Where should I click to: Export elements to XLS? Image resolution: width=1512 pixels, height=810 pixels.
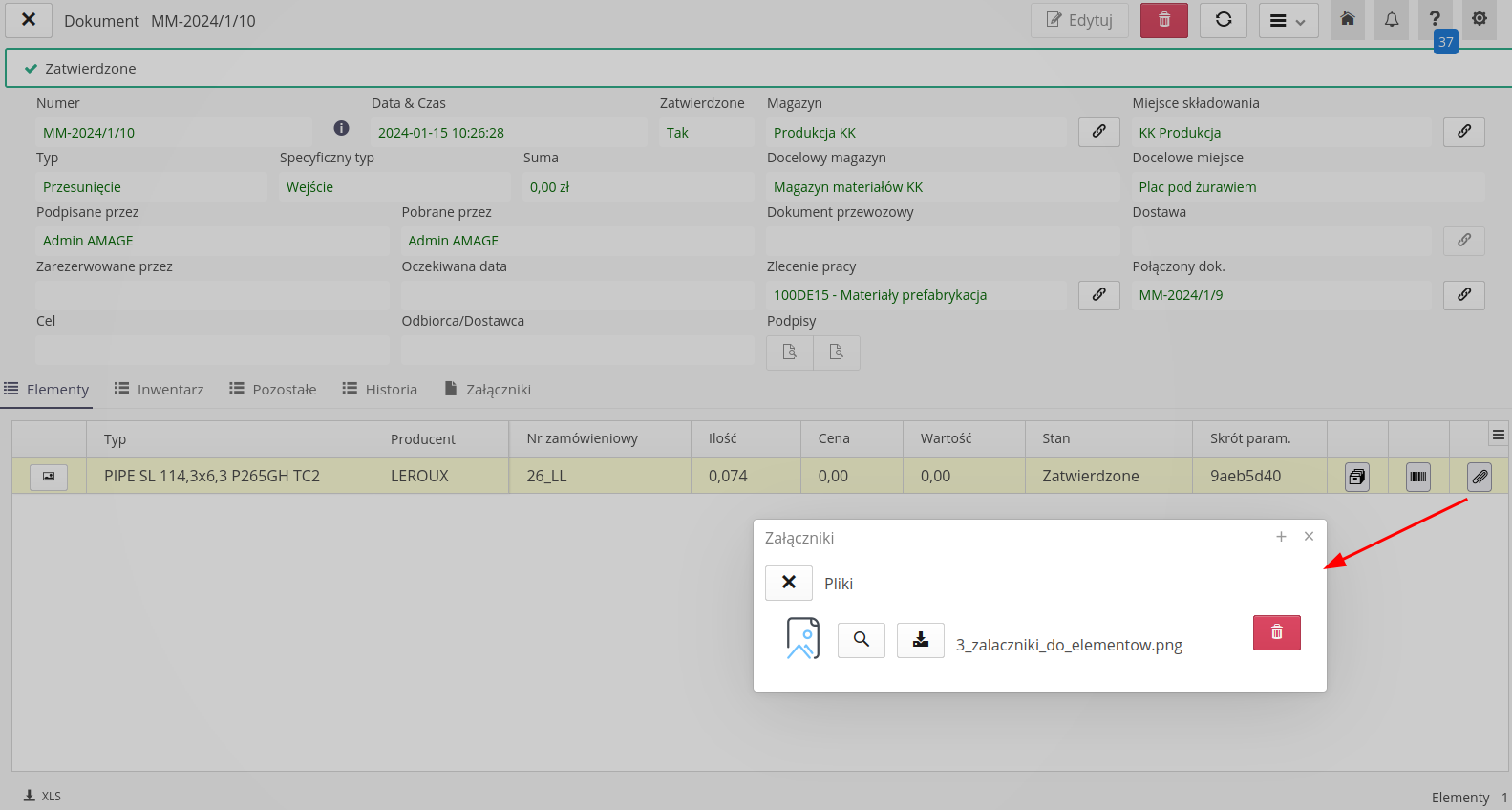43,796
